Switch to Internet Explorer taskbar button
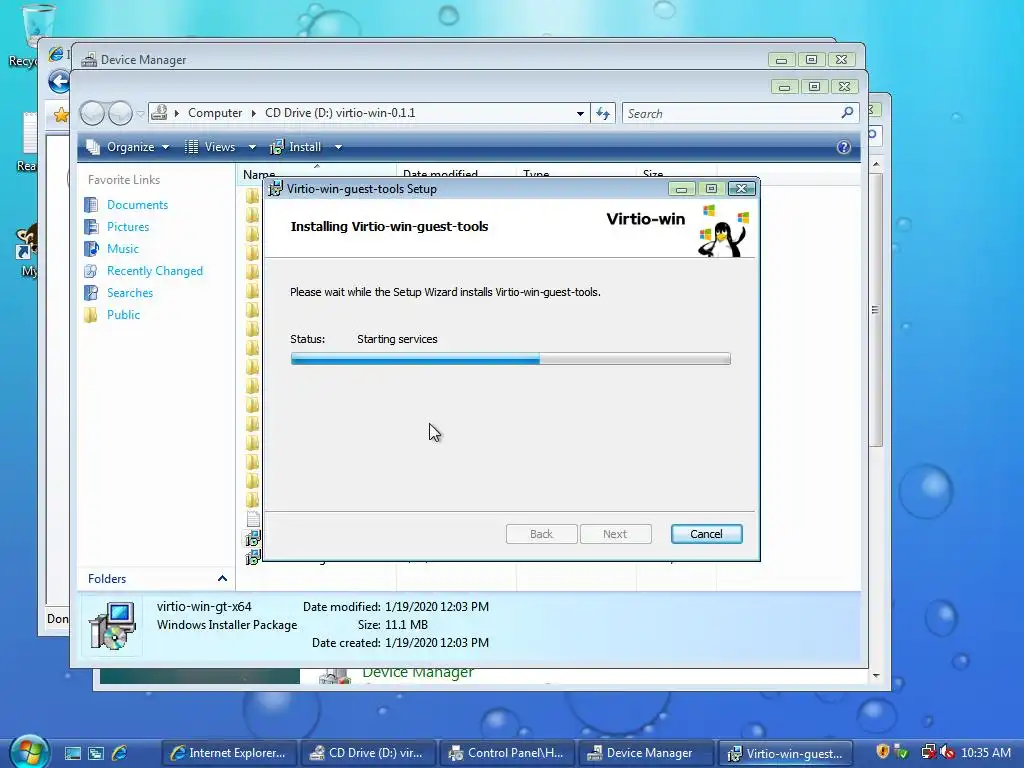 pos(229,753)
